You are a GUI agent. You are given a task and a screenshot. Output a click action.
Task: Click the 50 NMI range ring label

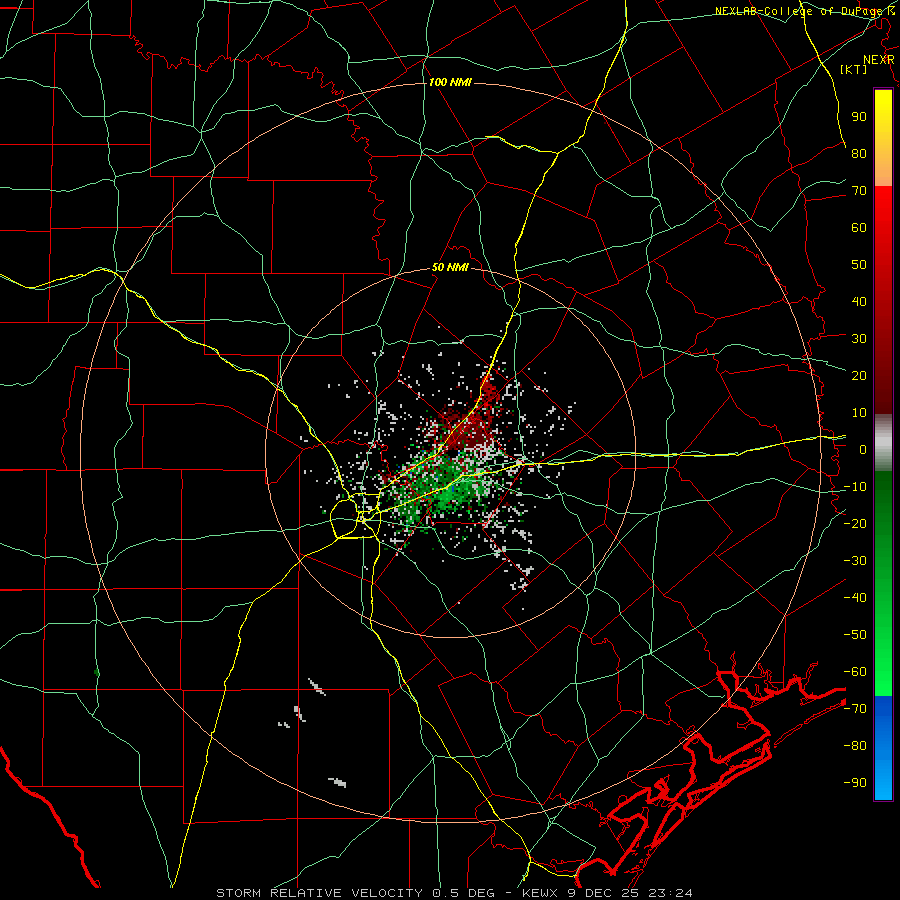pos(450,267)
